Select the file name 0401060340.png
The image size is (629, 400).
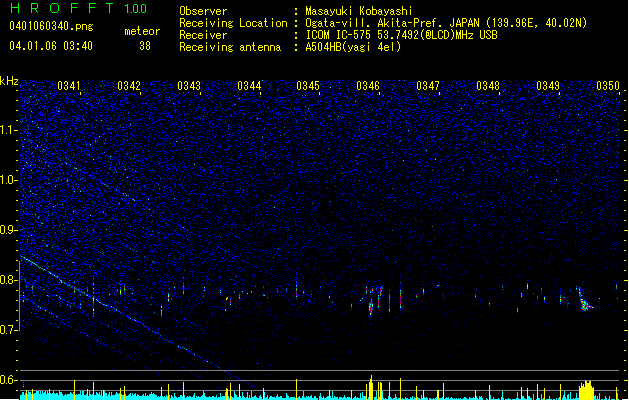[51, 26]
